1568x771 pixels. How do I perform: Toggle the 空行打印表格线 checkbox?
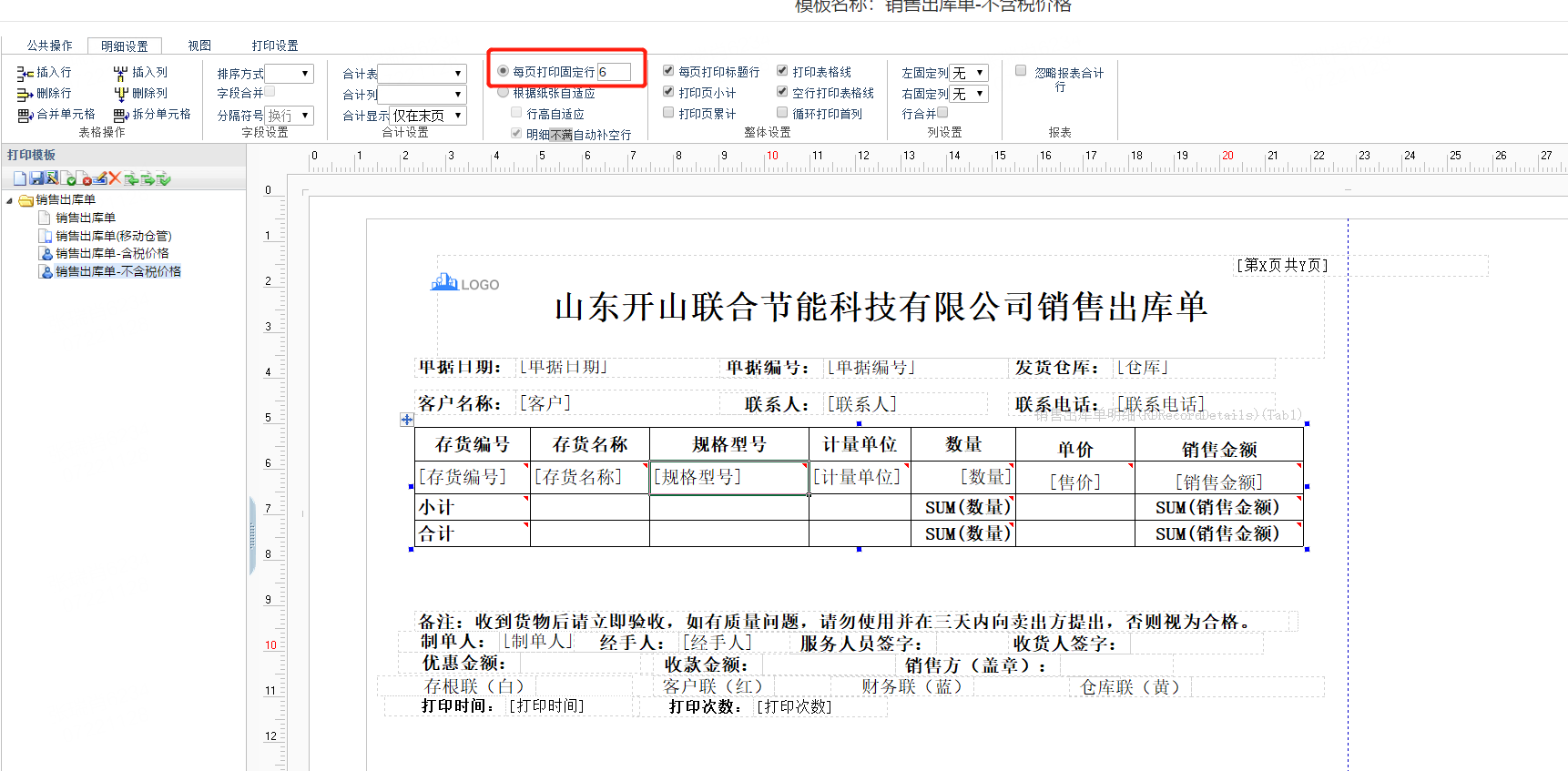pos(782,91)
